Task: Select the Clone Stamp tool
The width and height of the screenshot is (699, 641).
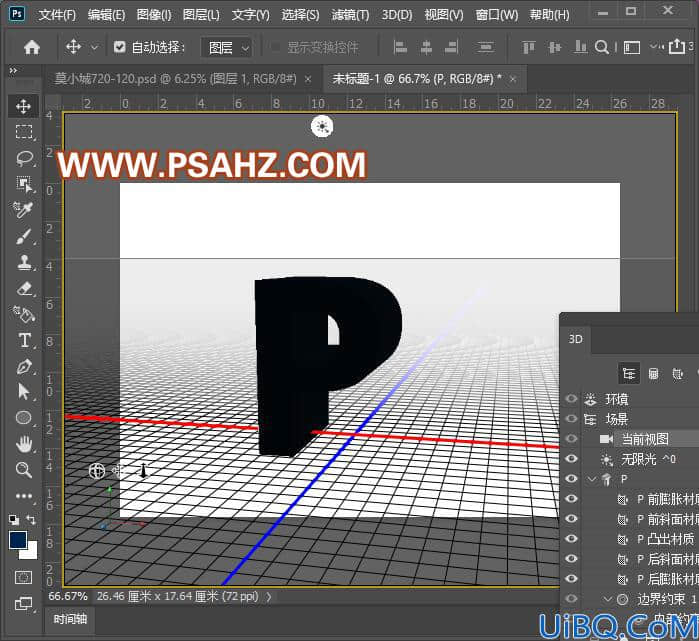Action: pyautogui.click(x=23, y=262)
